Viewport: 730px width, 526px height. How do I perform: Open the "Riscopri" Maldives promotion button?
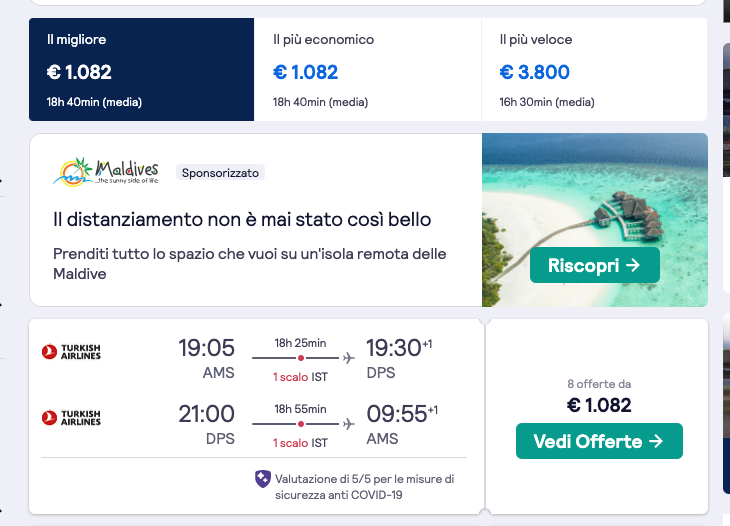pyautogui.click(x=595, y=265)
